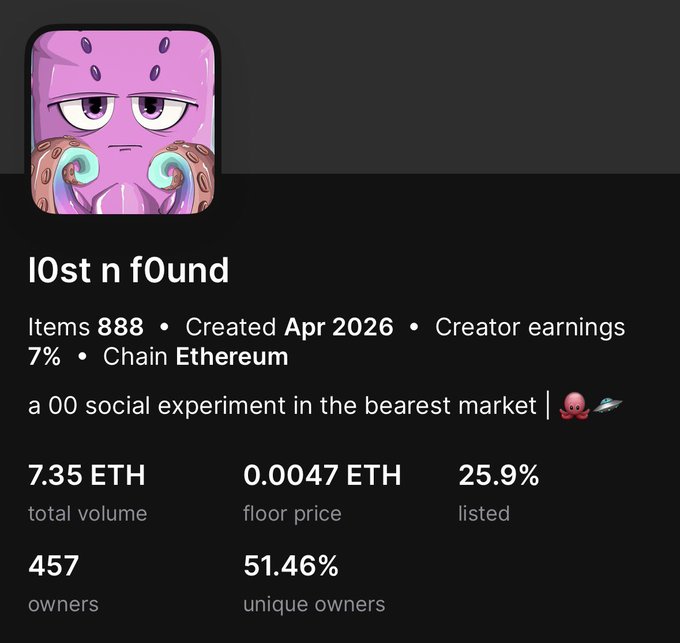Click the 0.0047 ETH floor value

pyautogui.click(x=322, y=476)
